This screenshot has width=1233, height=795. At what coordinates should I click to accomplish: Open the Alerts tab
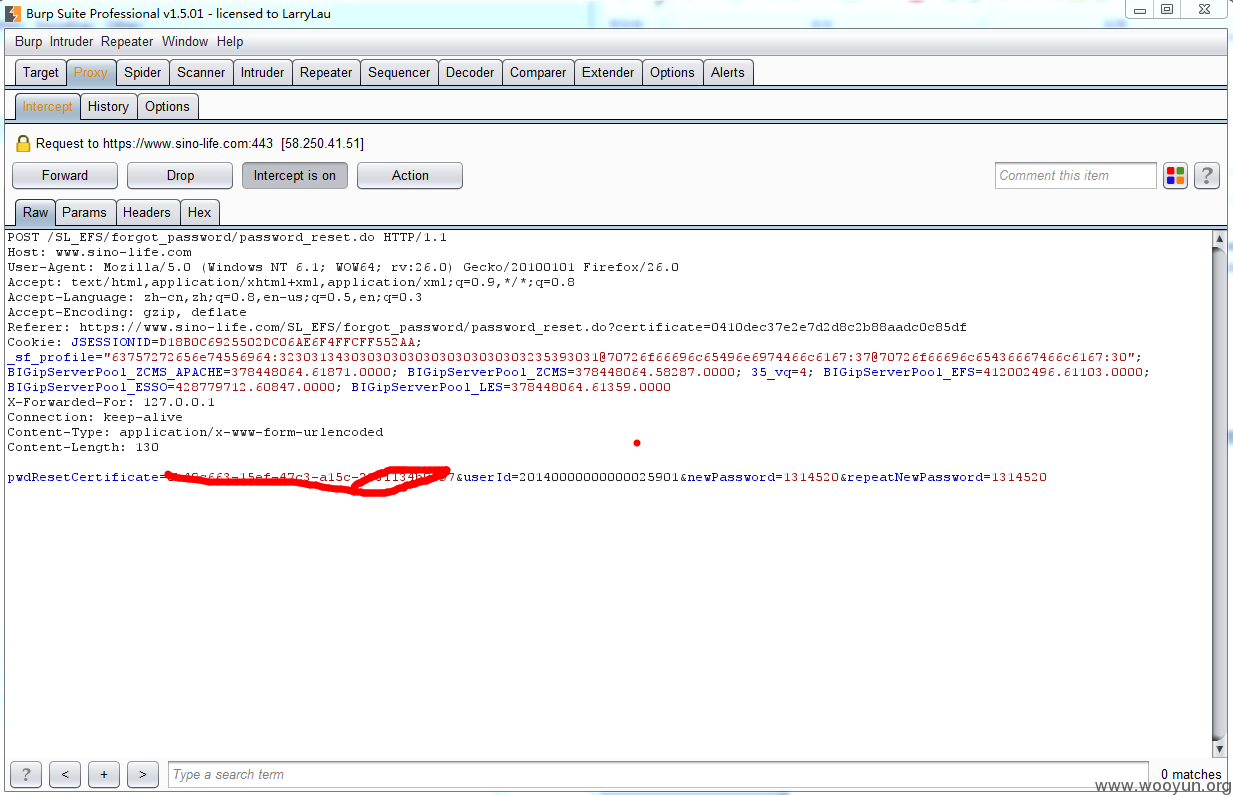pos(728,72)
